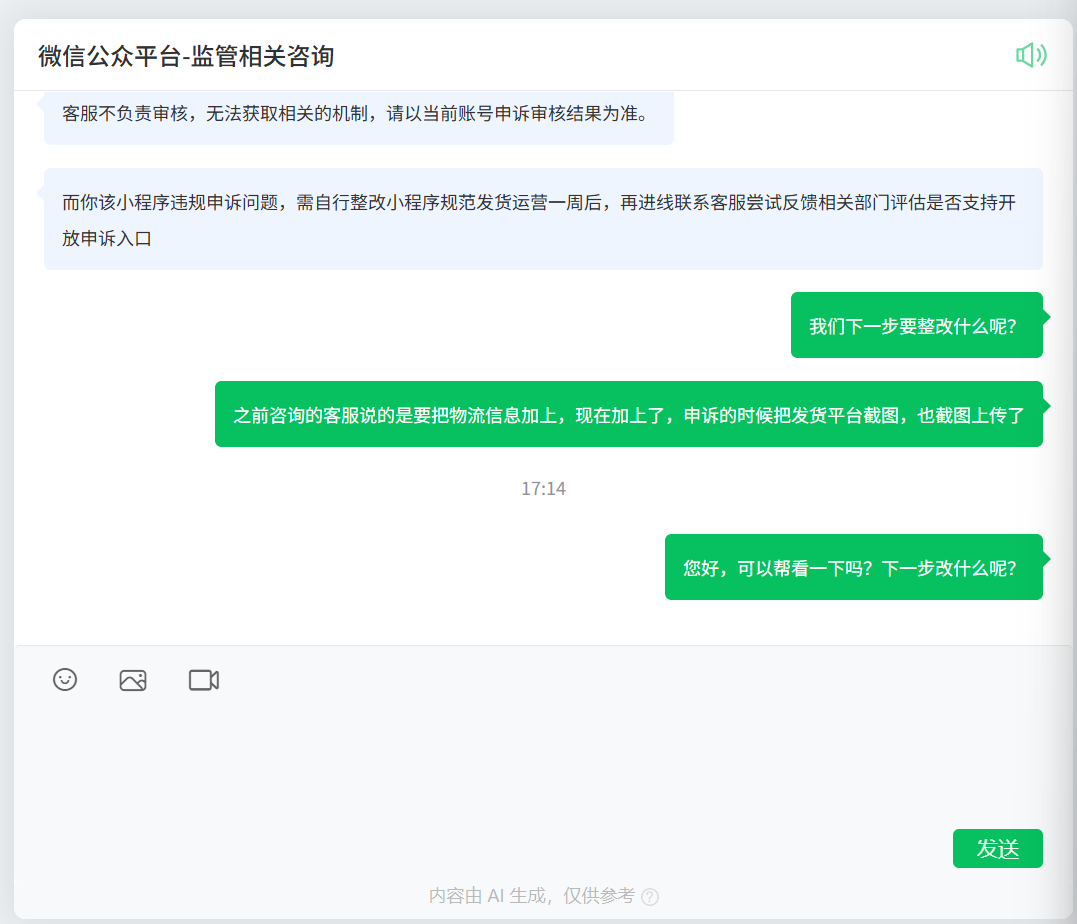Click the 17:14 timestamp

pyautogui.click(x=543, y=488)
